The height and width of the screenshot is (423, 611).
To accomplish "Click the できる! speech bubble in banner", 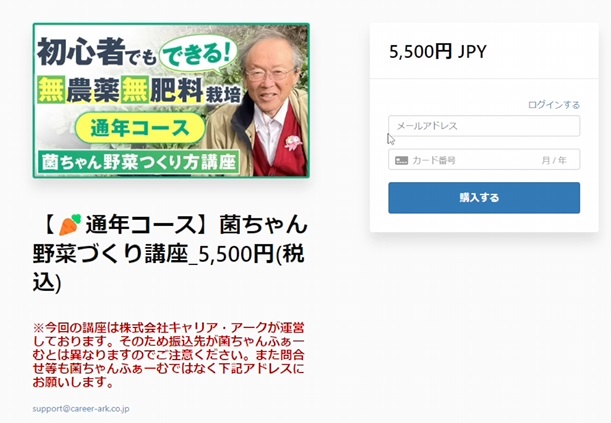I will point(199,54).
